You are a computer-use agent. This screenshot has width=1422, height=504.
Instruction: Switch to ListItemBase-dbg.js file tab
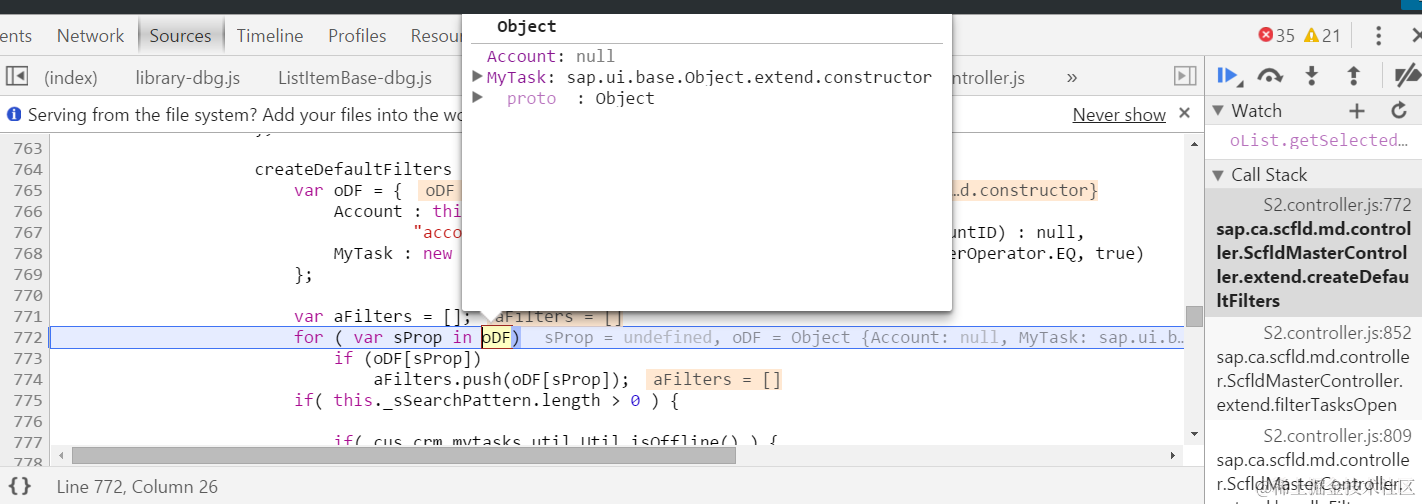(355, 77)
